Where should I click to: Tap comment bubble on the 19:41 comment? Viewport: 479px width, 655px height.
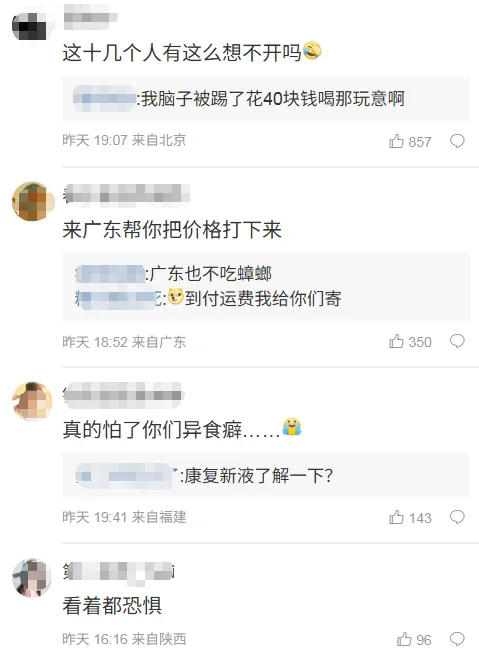point(457,517)
